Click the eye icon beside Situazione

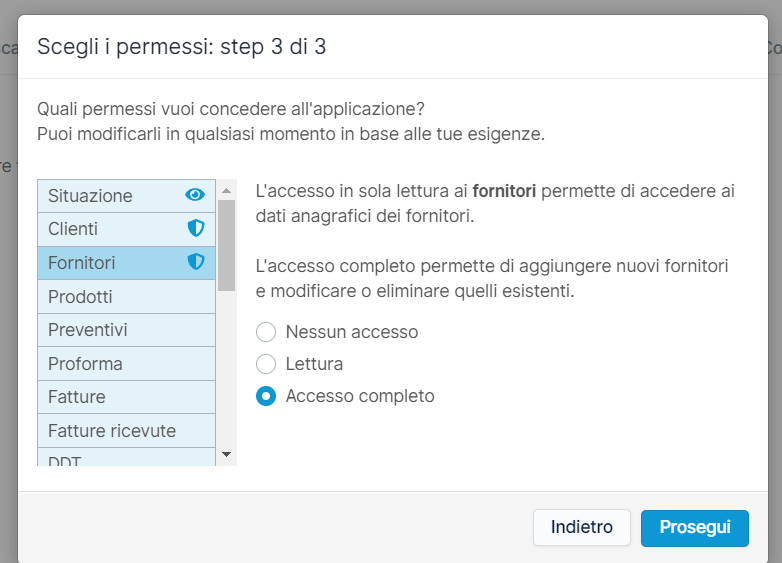coord(195,195)
